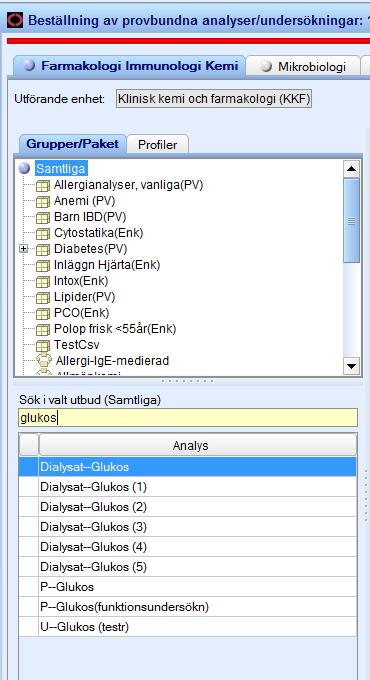
Task: Expand the Diabetes(PV) tree node
Action: (x=24, y=249)
